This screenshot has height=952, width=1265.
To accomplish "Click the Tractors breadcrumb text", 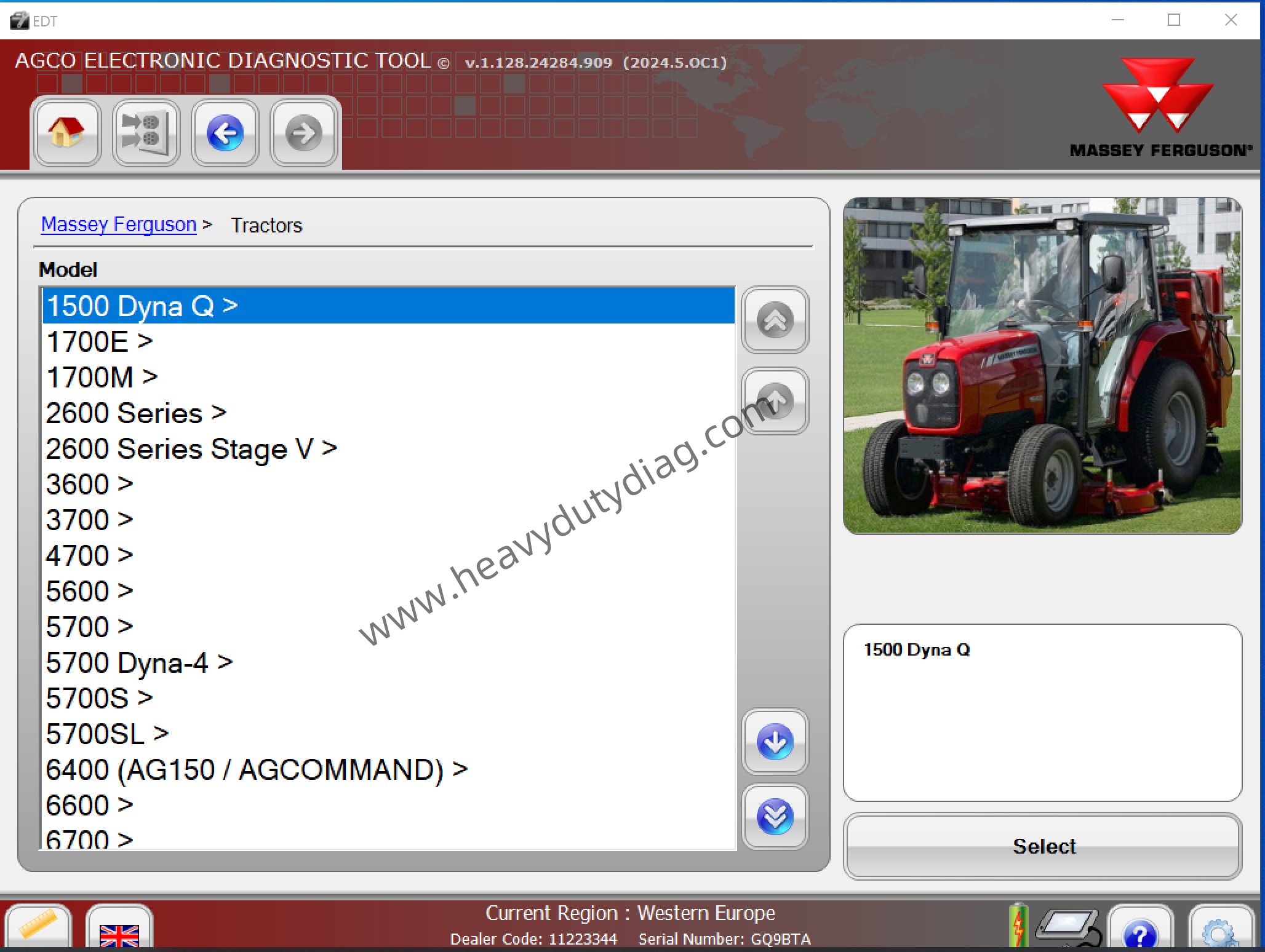I will coord(266,225).
